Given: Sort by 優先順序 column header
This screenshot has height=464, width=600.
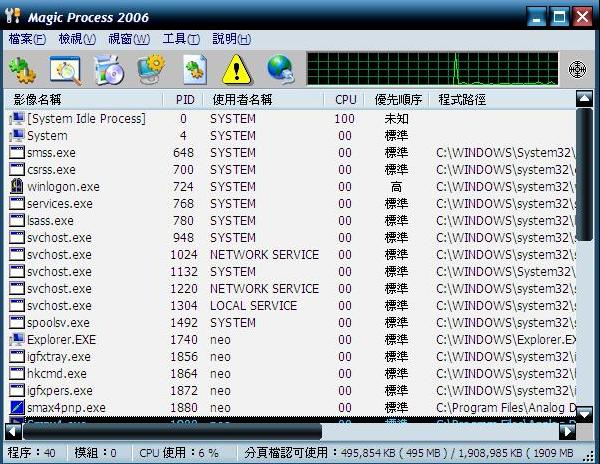Looking at the screenshot, I should (397, 100).
